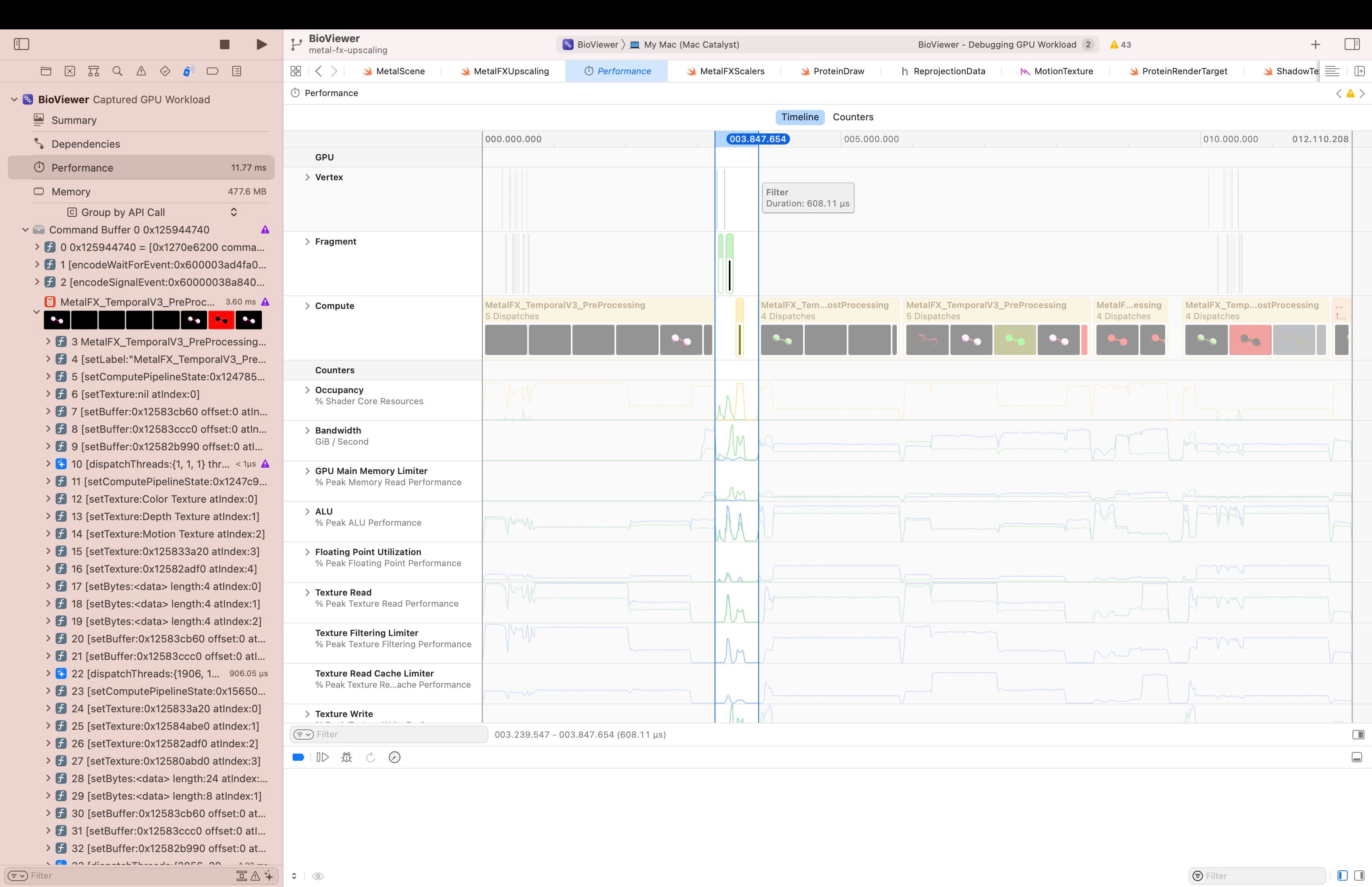Viewport: 1372px width, 887px height.
Task: Open the related items grid menu
Action: coord(296,71)
